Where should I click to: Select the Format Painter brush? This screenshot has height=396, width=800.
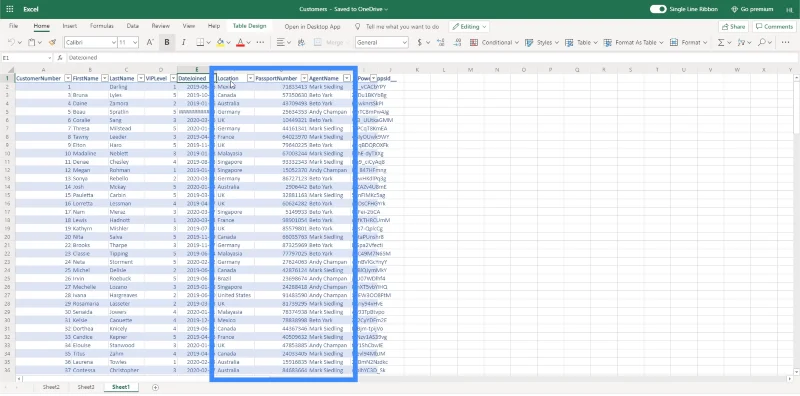(52, 42)
